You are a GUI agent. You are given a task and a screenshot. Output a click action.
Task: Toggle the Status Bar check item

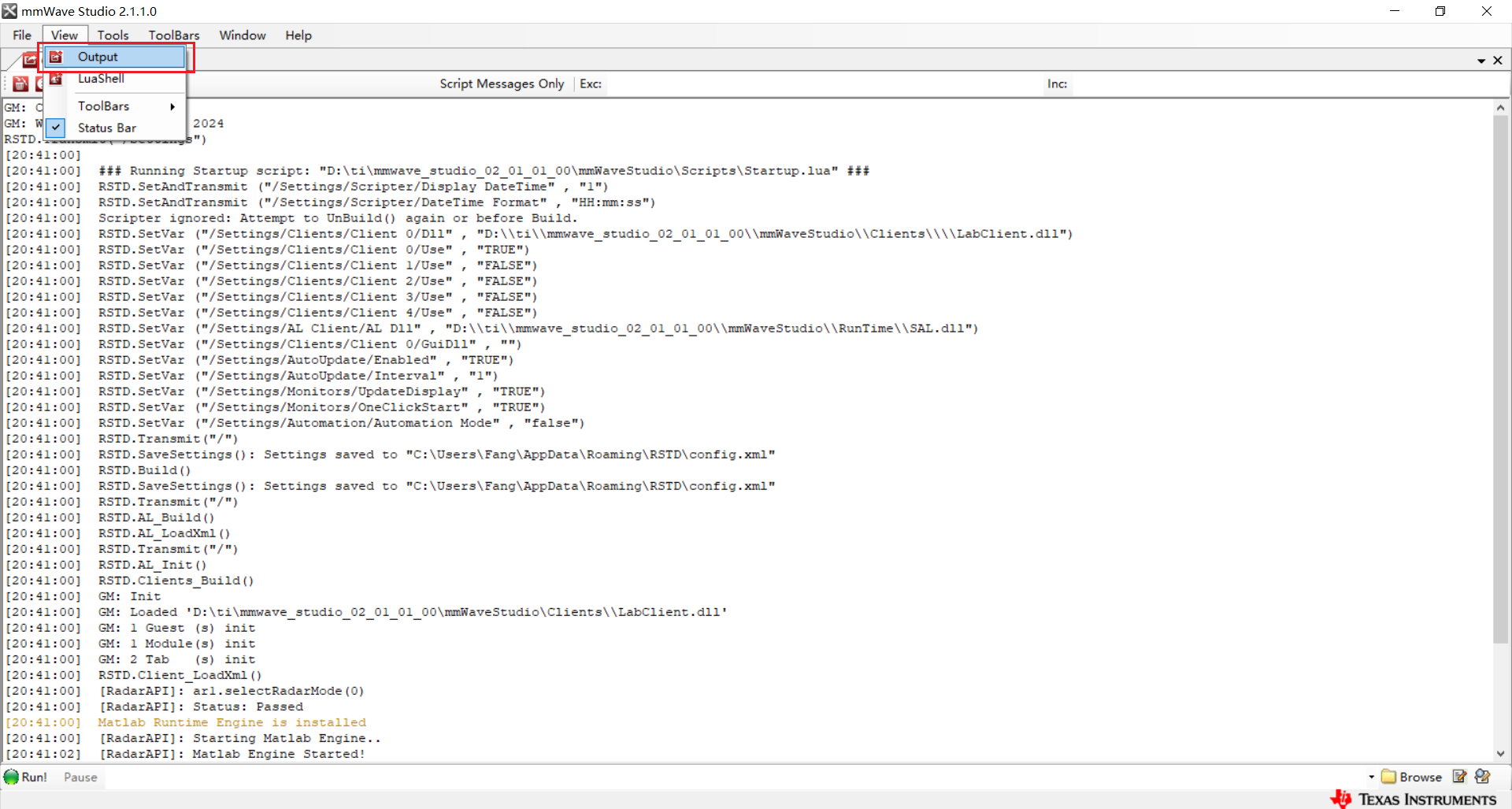pos(115,128)
